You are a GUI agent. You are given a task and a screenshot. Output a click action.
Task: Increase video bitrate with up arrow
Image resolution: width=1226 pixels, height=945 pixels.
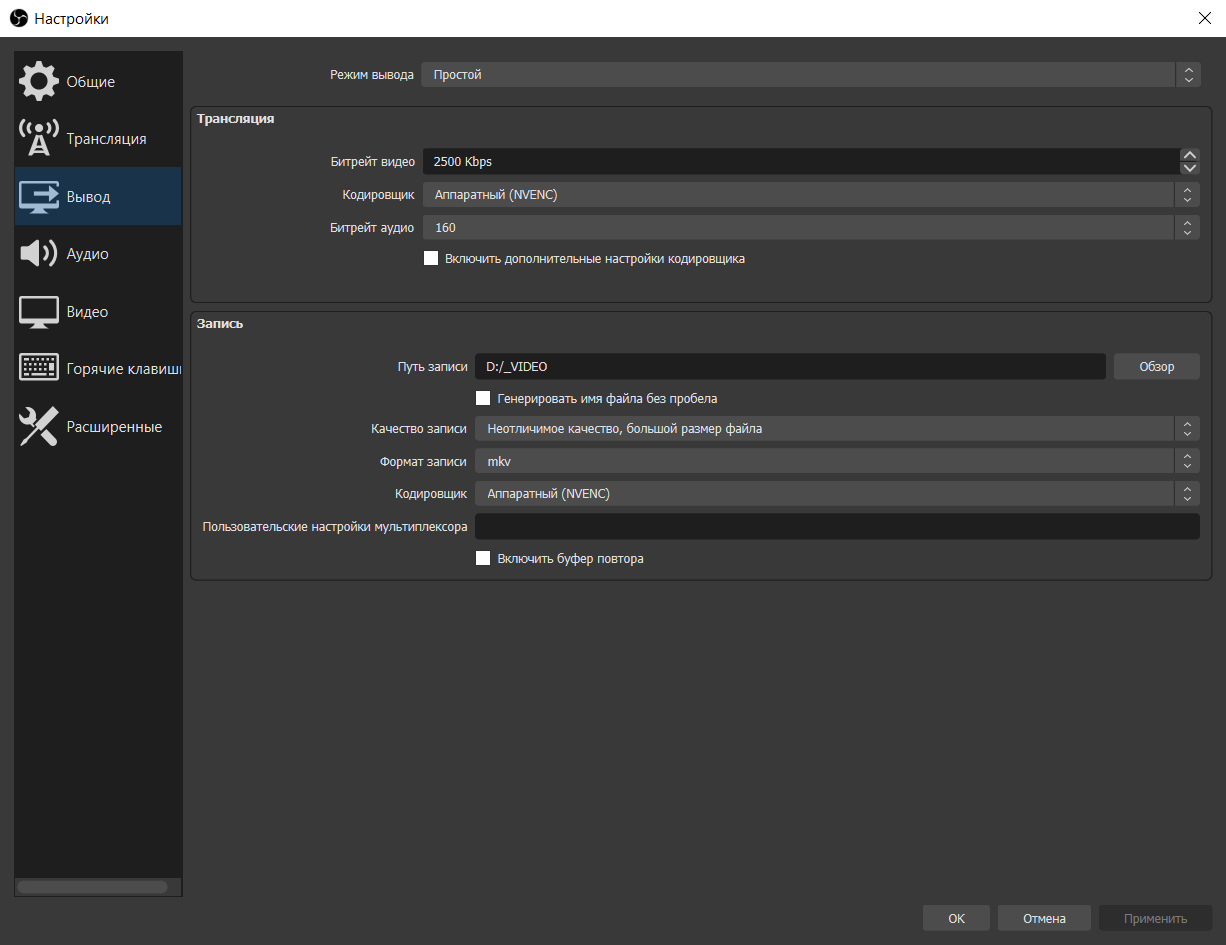coord(1189,155)
